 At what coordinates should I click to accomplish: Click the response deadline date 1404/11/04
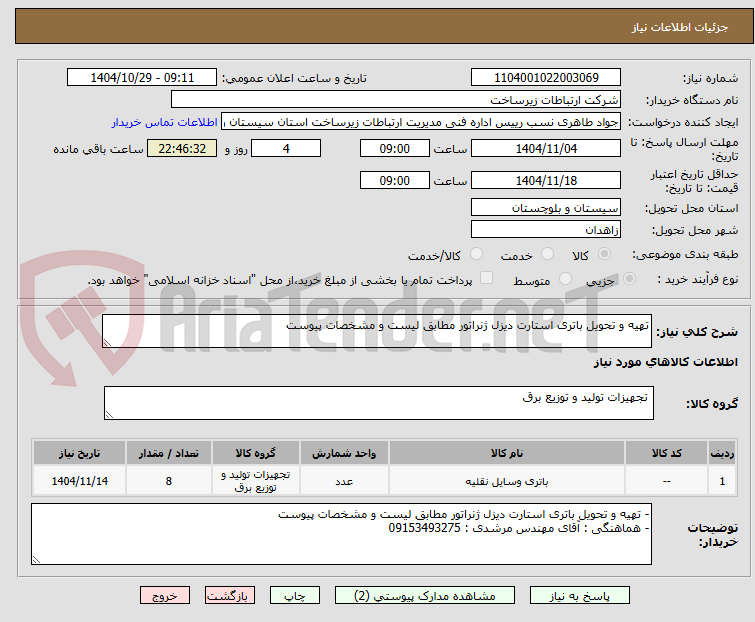pyautogui.click(x=546, y=148)
